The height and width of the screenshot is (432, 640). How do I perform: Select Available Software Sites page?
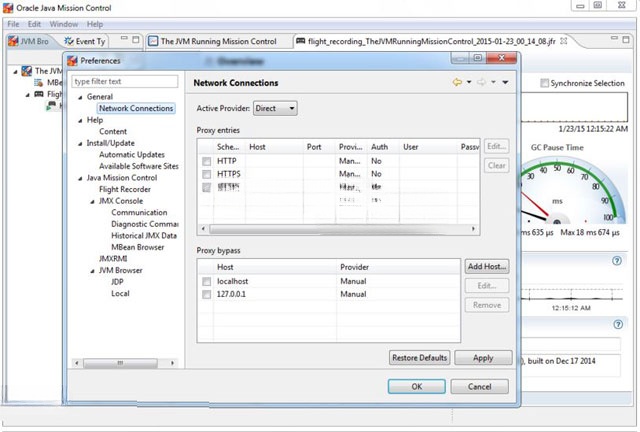point(139,166)
